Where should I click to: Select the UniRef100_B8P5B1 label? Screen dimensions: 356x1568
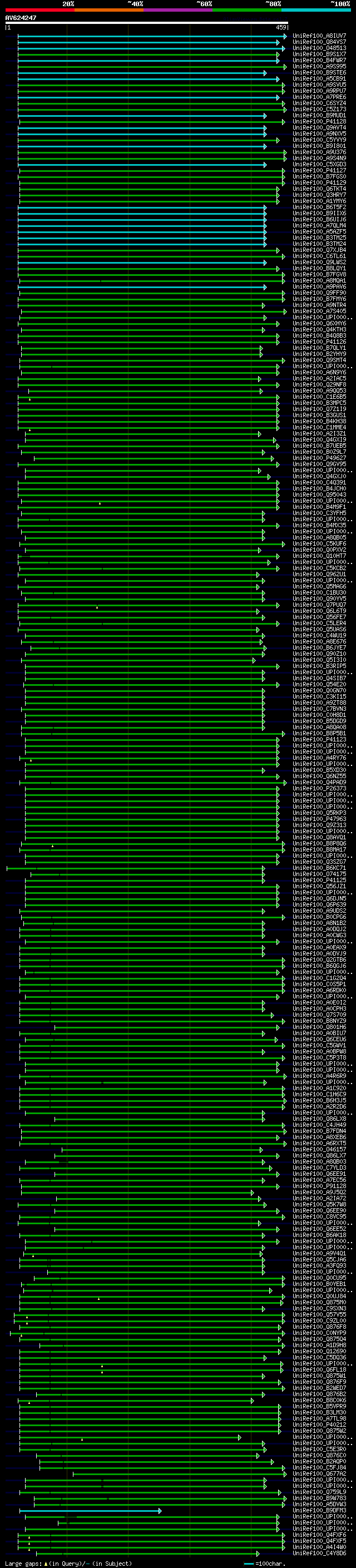(x=319, y=734)
